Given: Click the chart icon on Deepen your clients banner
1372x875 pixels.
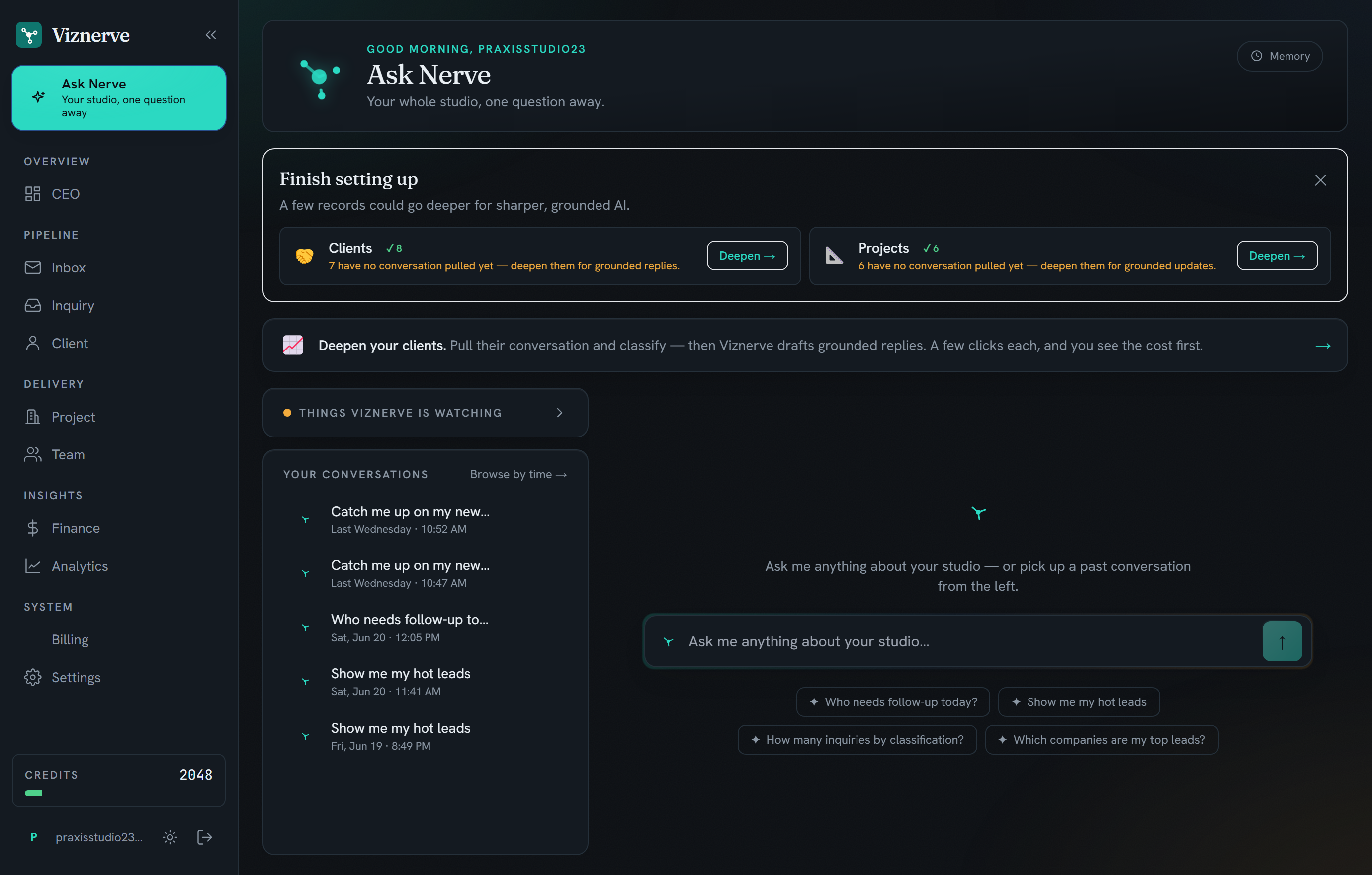Looking at the screenshot, I should click(x=293, y=345).
